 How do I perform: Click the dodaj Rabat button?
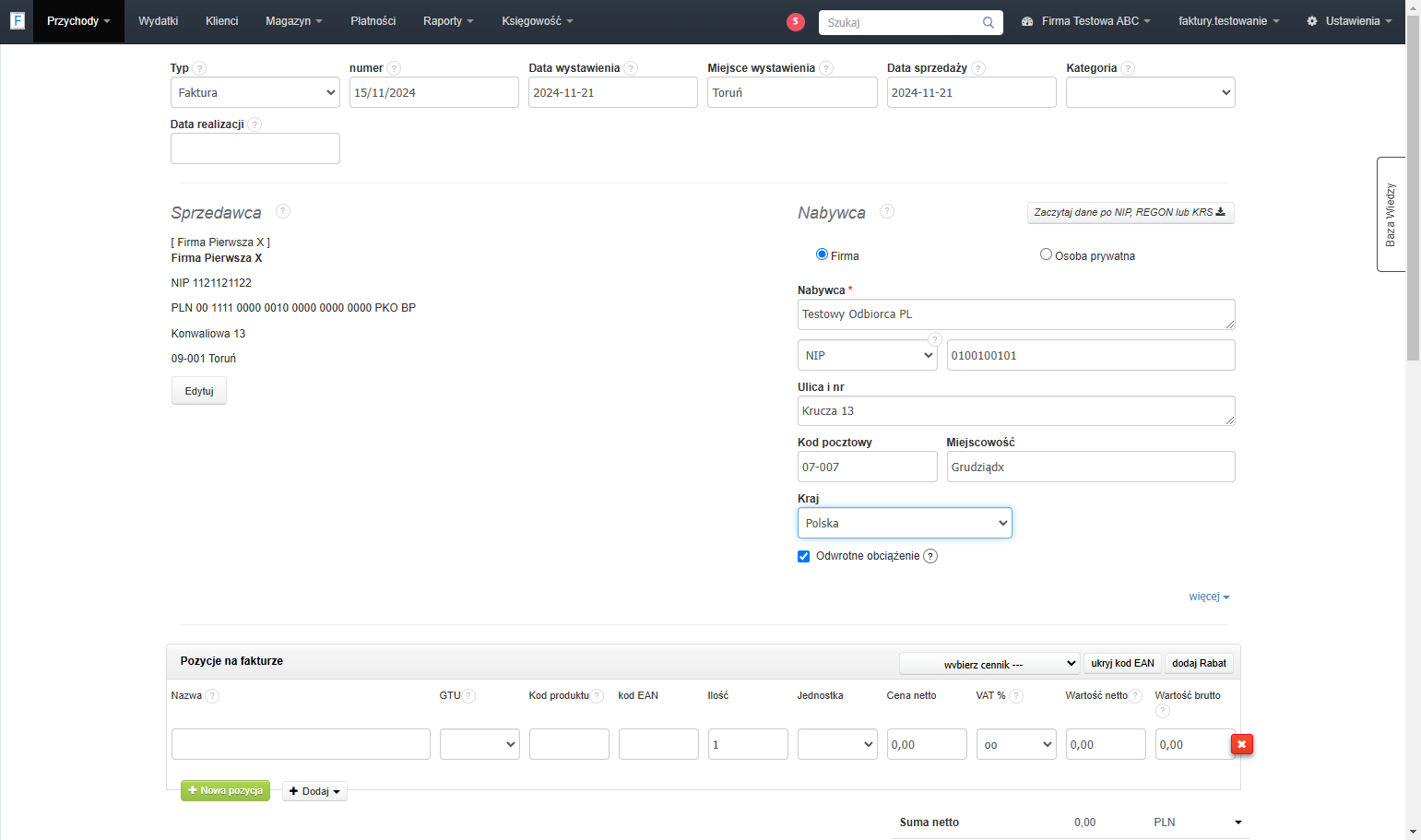point(1199,664)
